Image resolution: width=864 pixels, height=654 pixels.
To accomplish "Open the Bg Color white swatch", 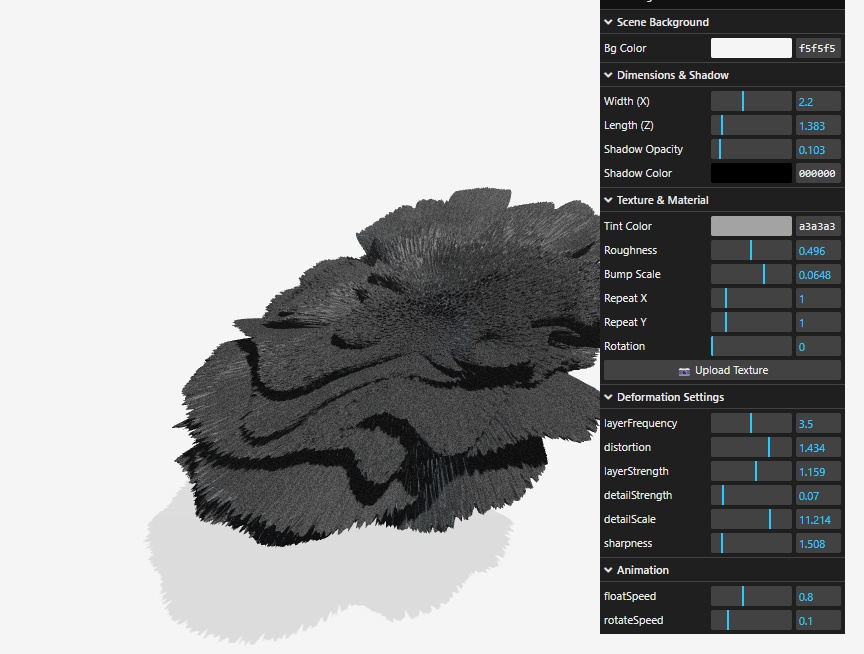I will tap(751, 48).
